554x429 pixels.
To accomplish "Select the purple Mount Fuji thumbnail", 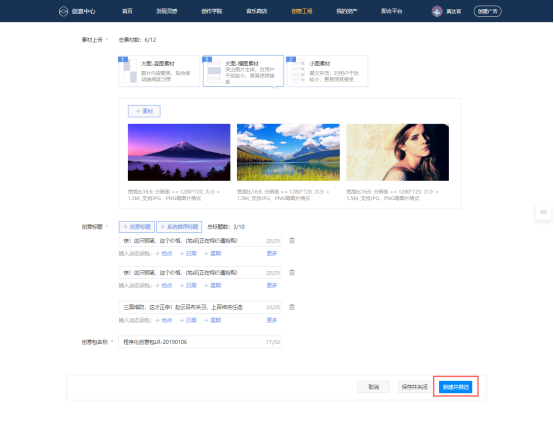I will tap(179, 152).
